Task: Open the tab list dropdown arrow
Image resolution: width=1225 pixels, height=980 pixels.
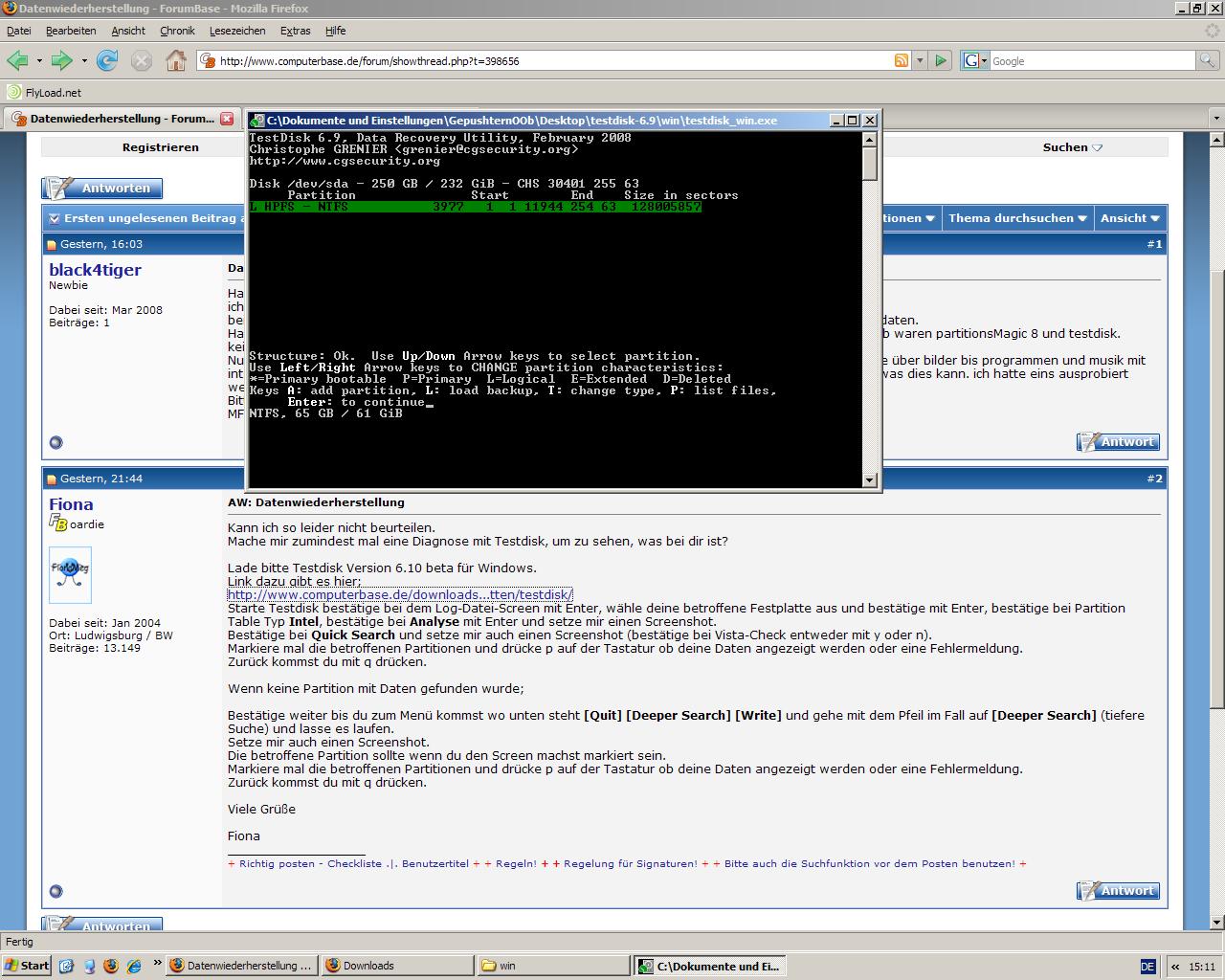Action: [1216, 119]
